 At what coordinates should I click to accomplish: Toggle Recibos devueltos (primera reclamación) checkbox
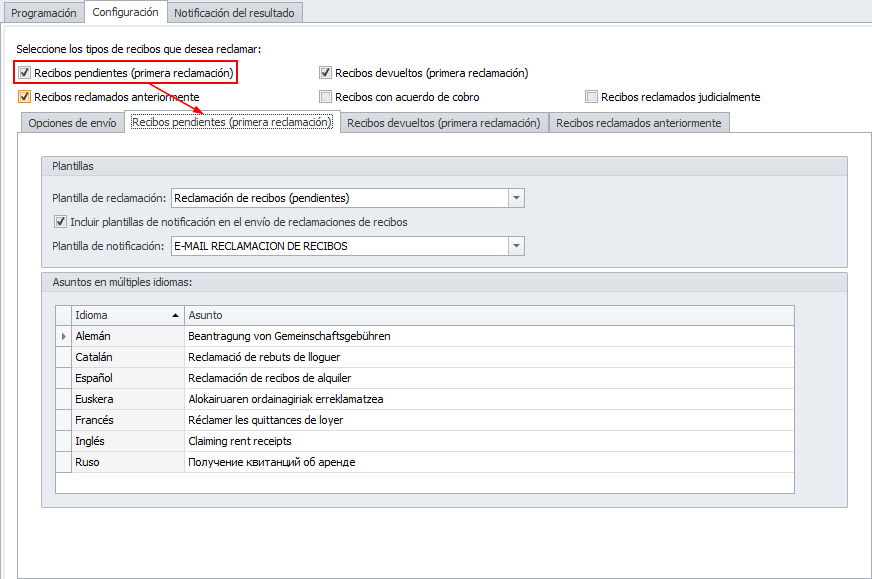(x=325, y=72)
